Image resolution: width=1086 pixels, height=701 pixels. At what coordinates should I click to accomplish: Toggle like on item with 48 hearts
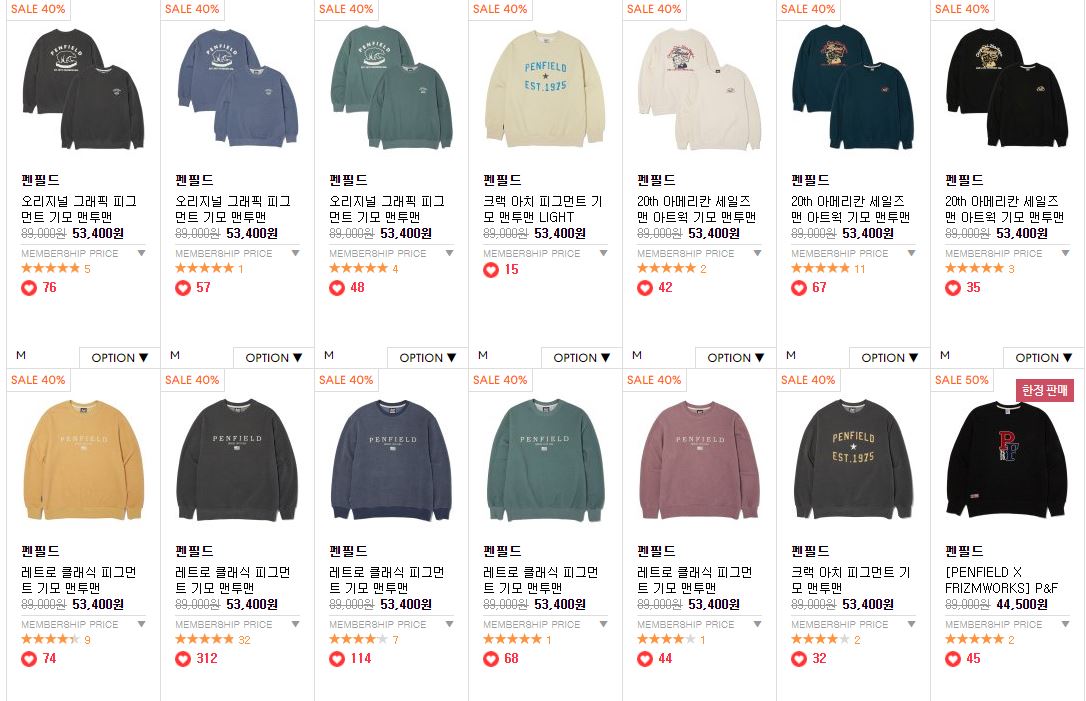[x=337, y=288]
